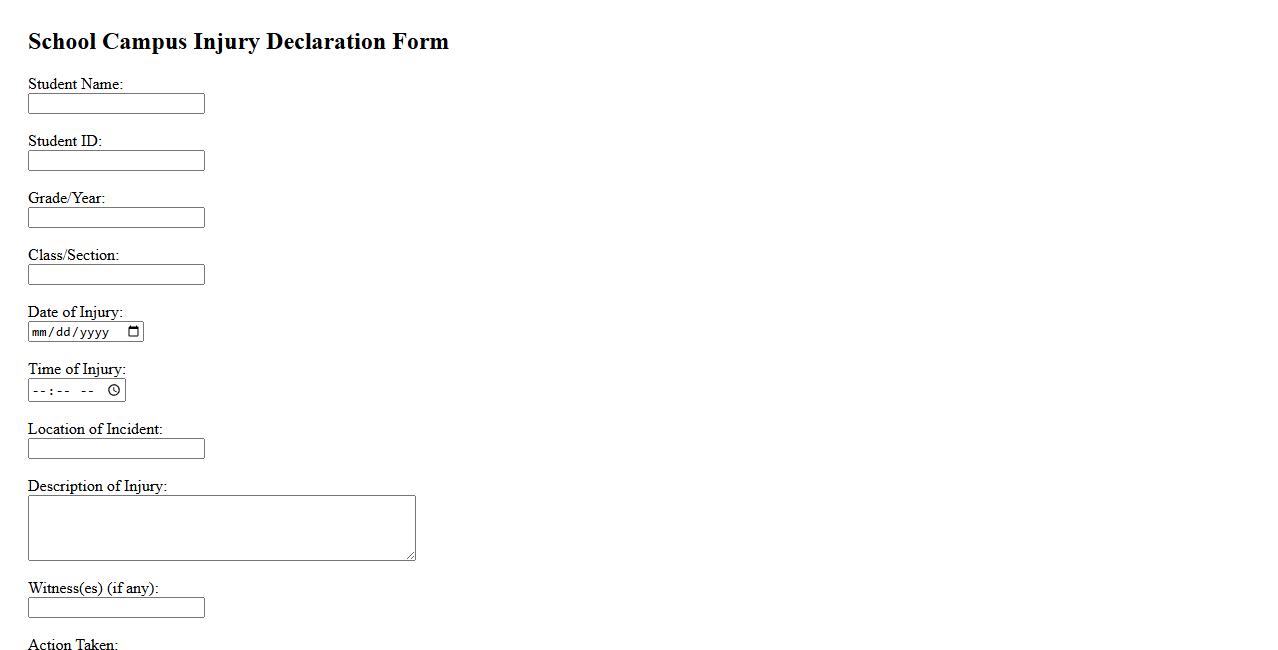Click the "Date of Injury:" label

75,312
